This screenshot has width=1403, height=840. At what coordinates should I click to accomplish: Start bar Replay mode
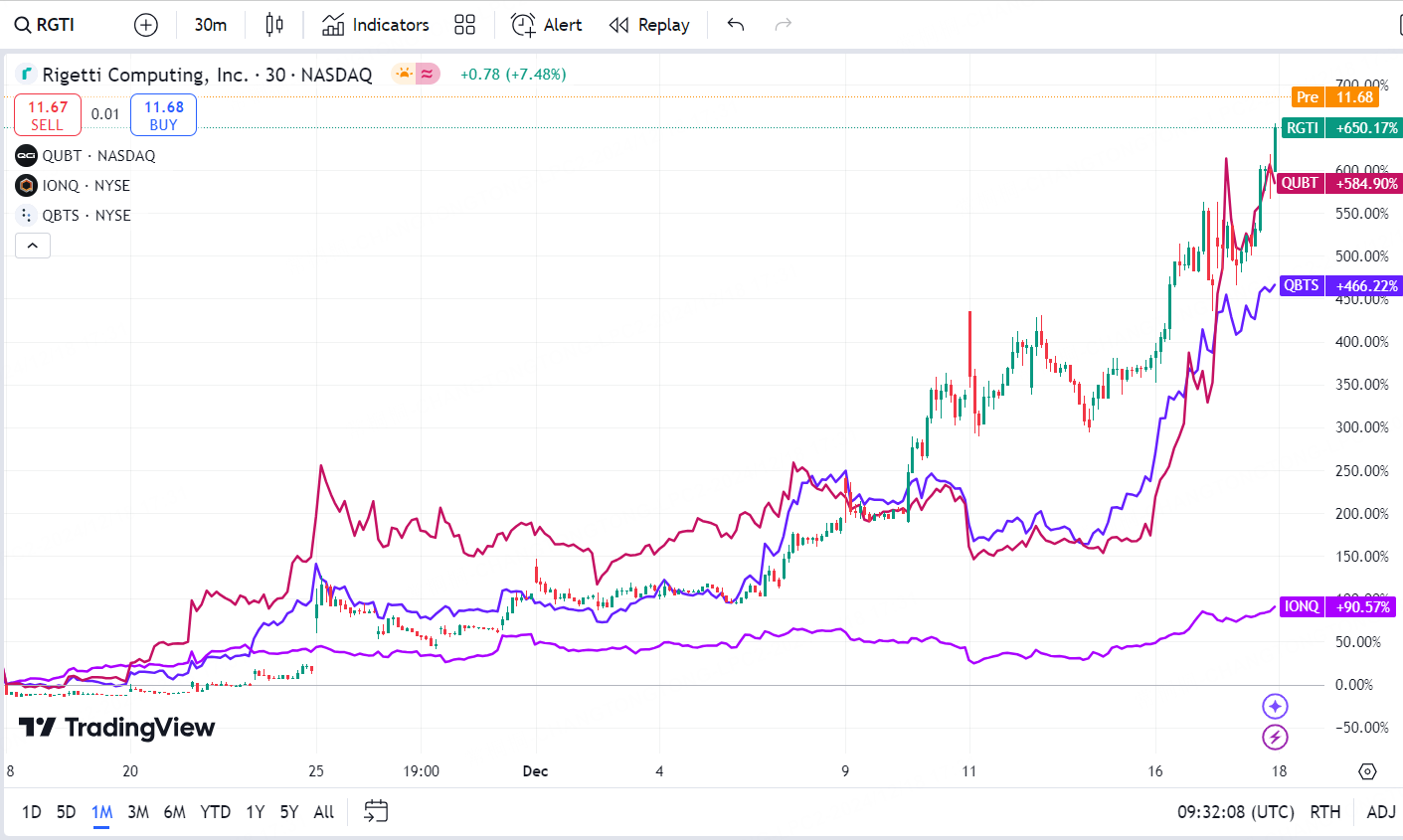[x=649, y=25]
